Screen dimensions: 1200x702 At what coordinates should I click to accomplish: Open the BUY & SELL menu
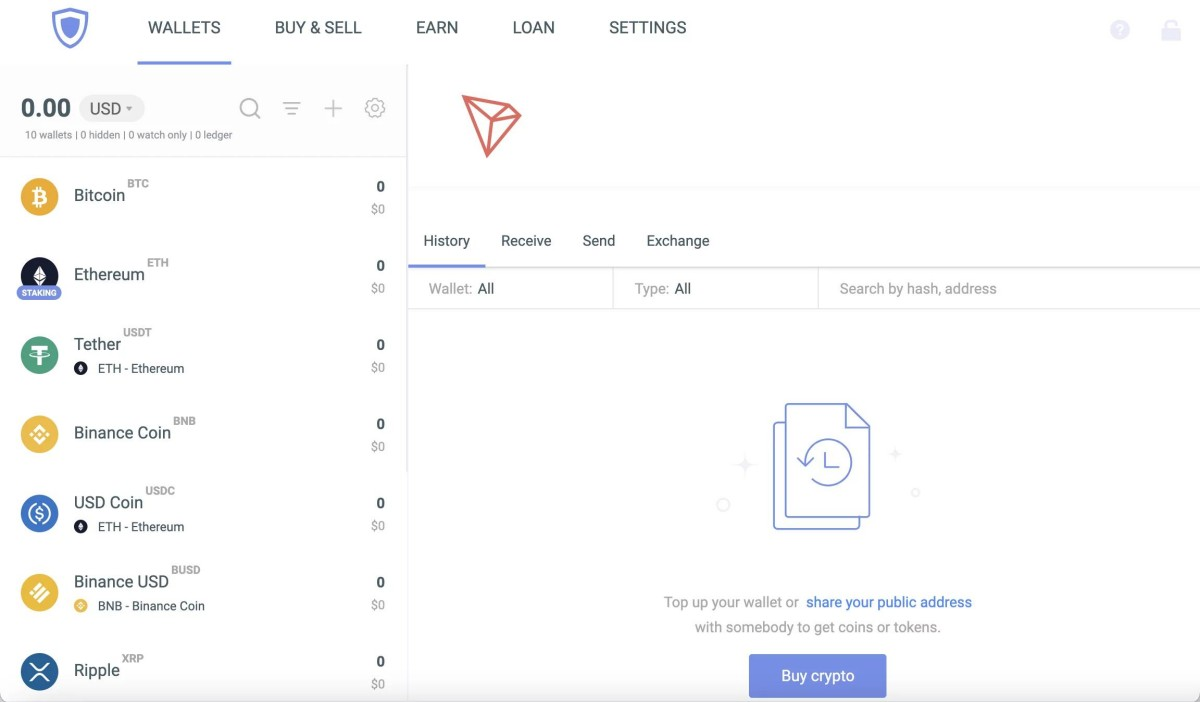(x=318, y=28)
